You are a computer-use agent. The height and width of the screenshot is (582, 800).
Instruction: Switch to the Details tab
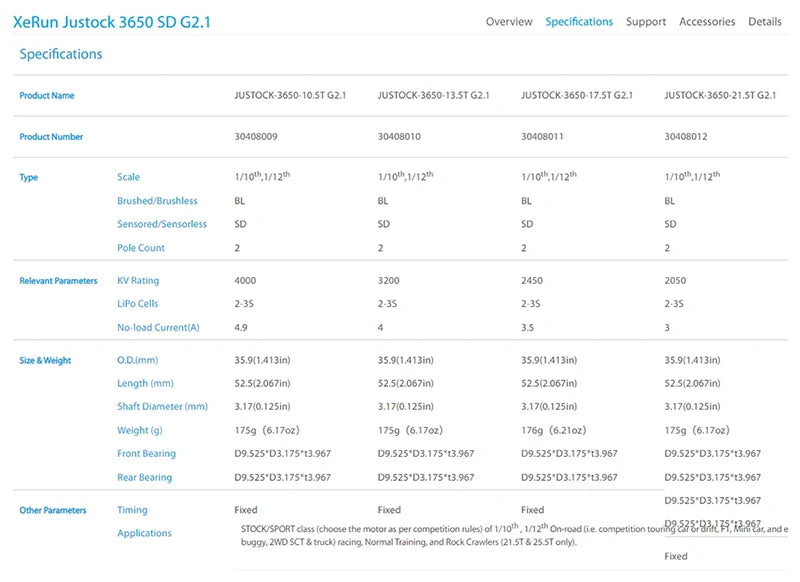765,22
